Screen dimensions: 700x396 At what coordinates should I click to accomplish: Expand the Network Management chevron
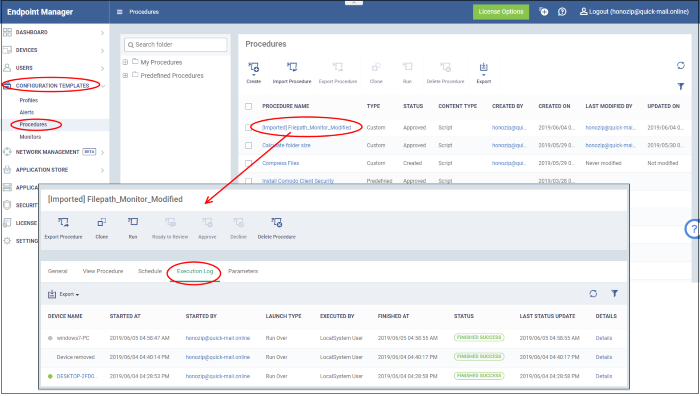pyautogui.click(x=102, y=152)
